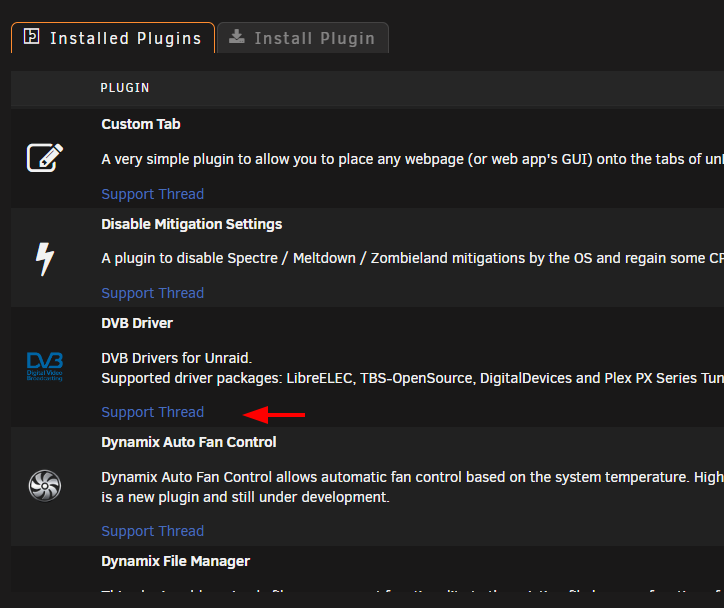This screenshot has width=724, height=608.
Task: Click the Custom Tab plugin pencil icon
Action: click(x=45, y=158)
